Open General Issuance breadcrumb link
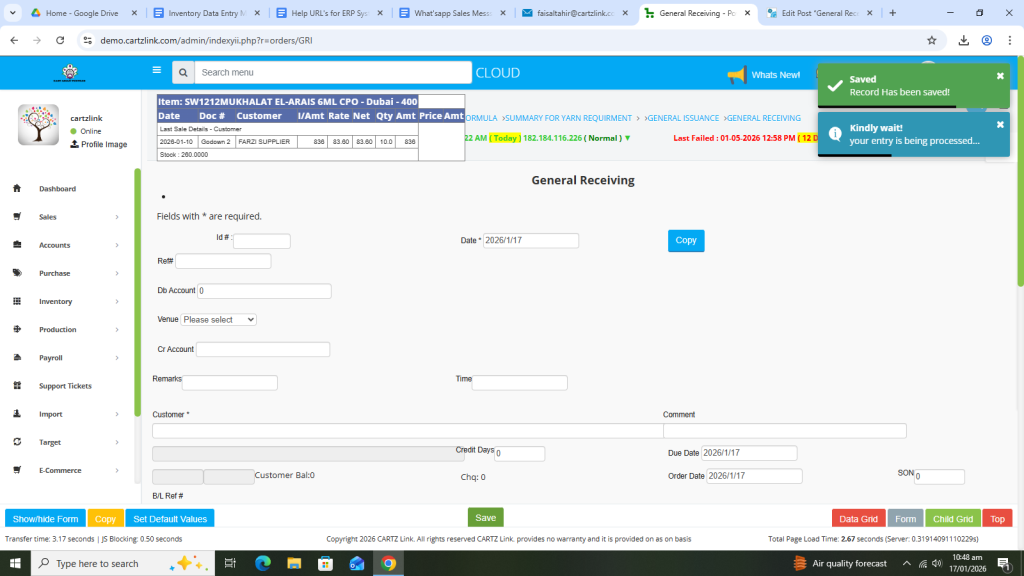This screenshot has height=576, width=1024. click(x=683, y=118)
